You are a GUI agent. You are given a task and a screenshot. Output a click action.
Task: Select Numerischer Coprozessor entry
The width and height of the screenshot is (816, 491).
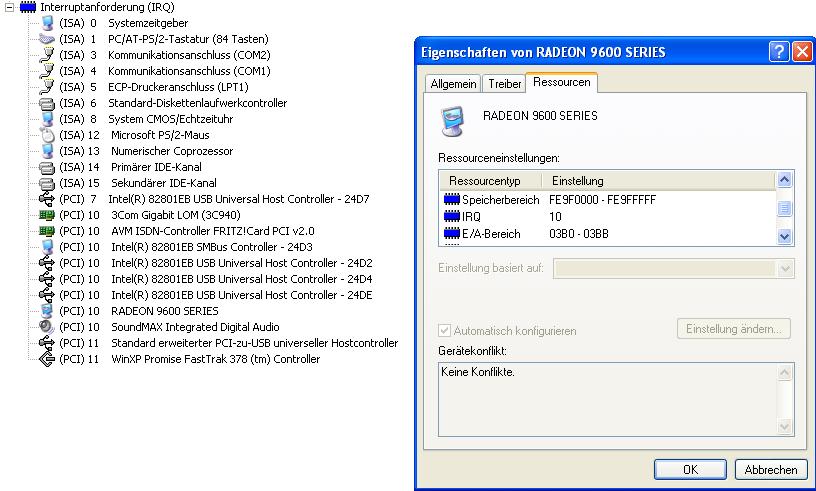(x=172, y=151)
